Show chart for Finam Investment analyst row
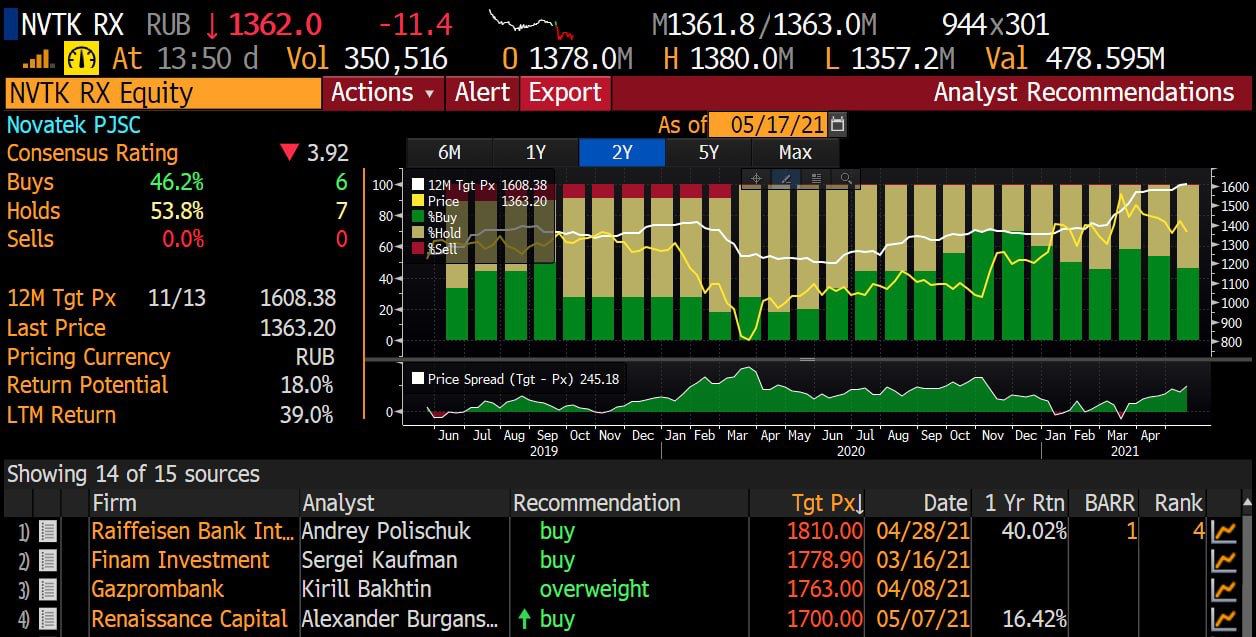The image size is (1256, 637). click(1224, 560)
